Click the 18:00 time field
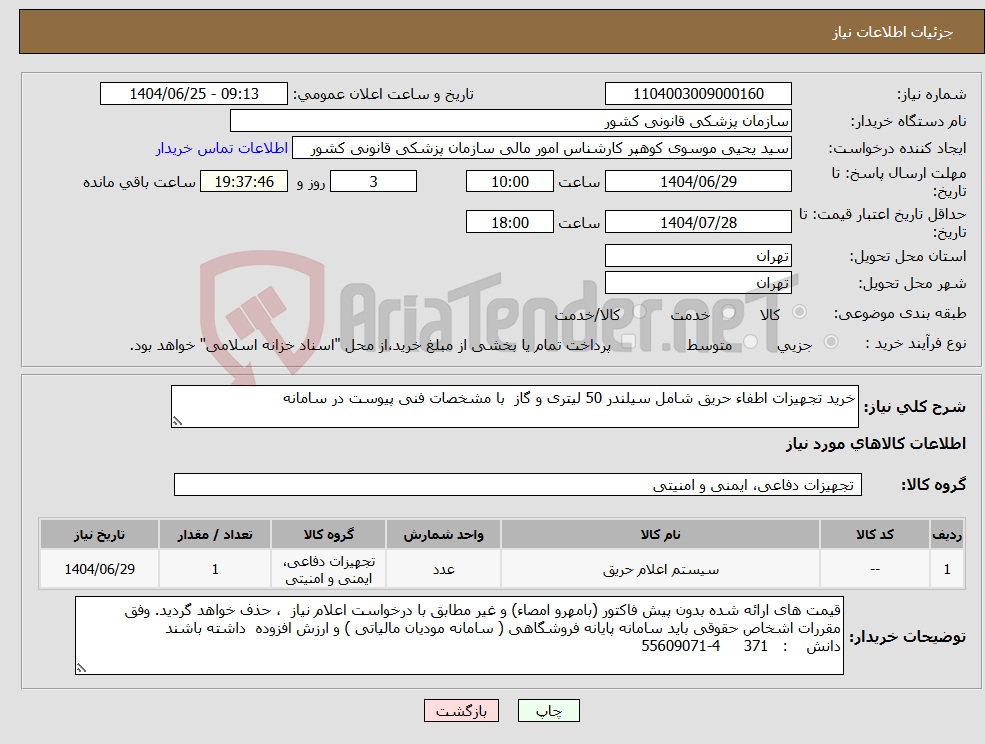Screen dimensions: 985x744 (x=509, y=221)
